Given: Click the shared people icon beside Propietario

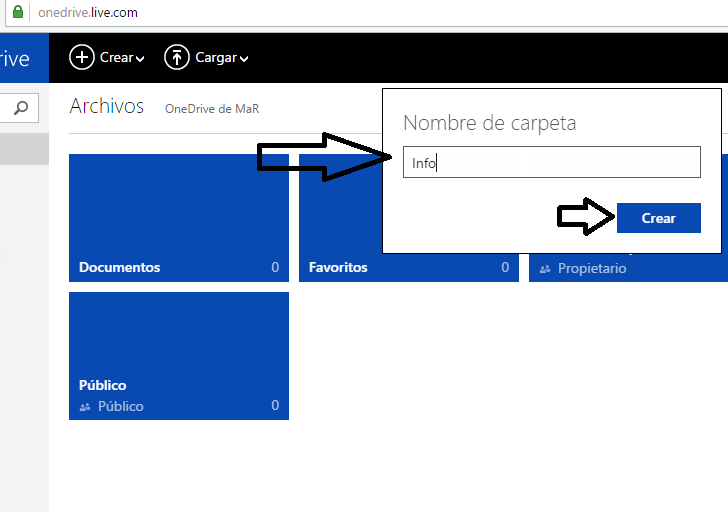Looking at the screenshot, I should click(x=545, y=269).
